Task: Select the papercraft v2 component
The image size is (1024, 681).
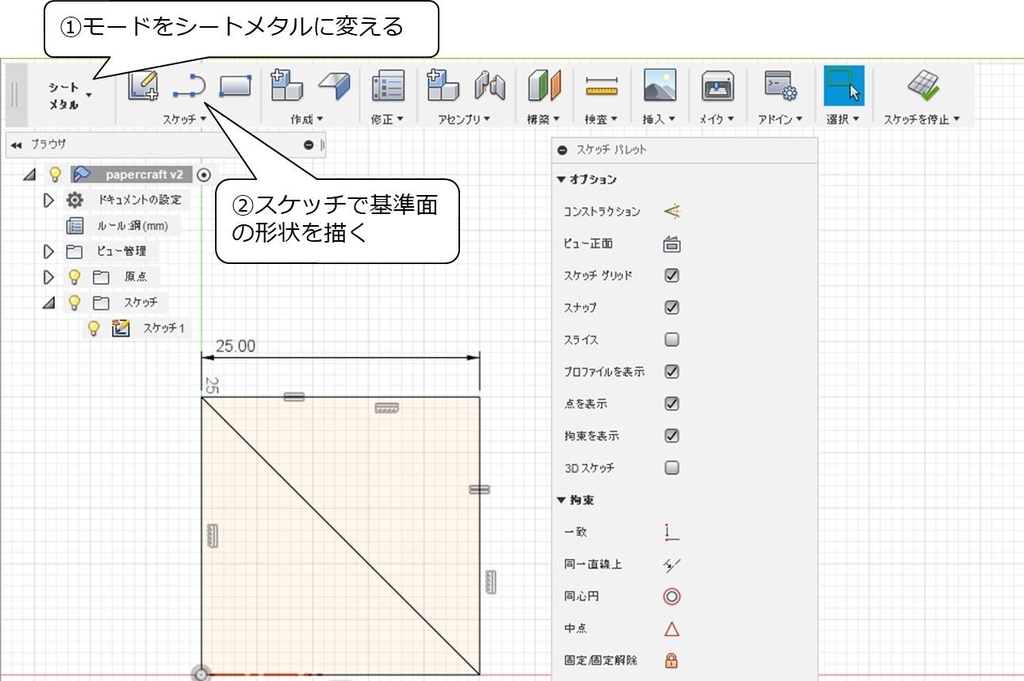Action: (x=131, y=175)
